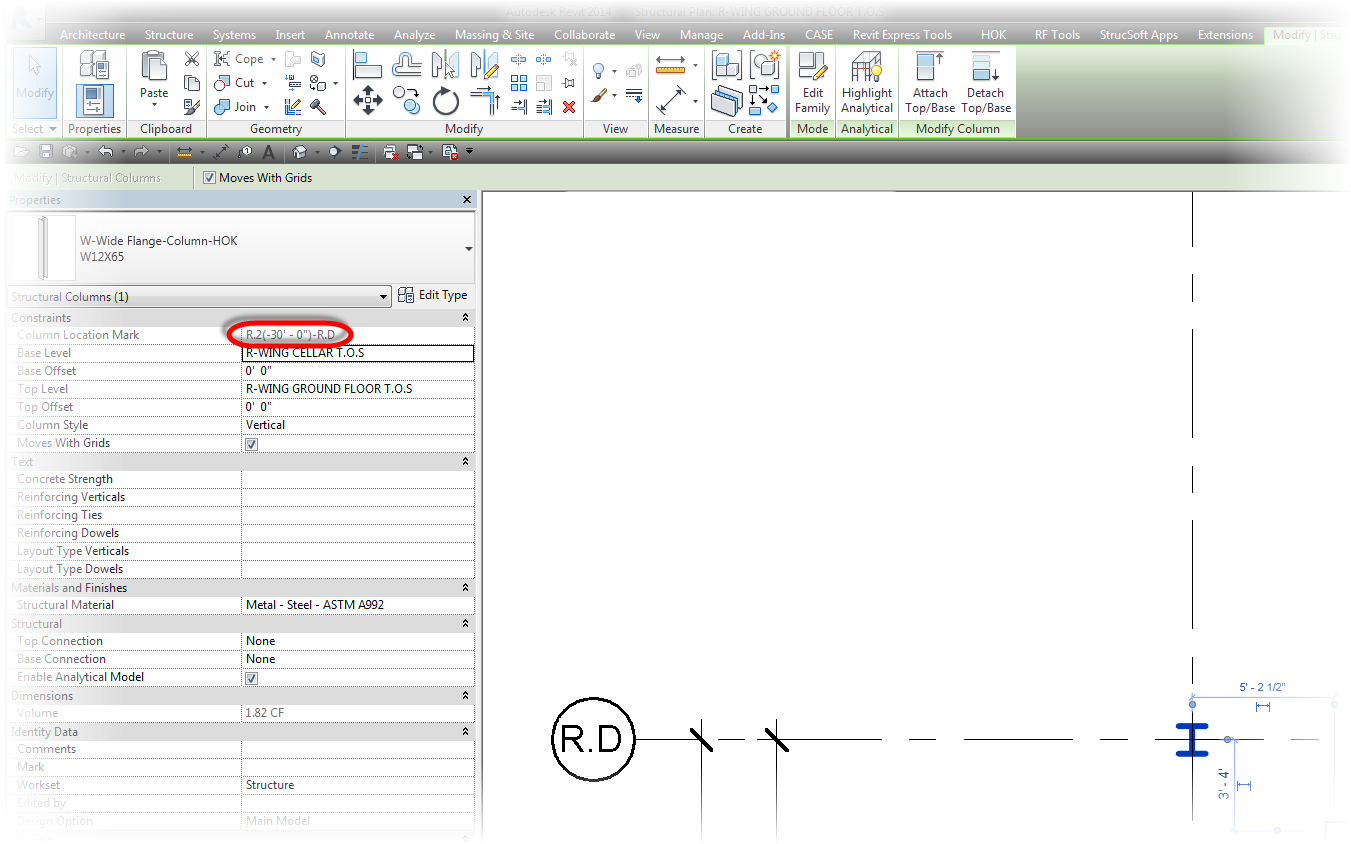This screenshot has width=1351, height=844.
Task: Click Highlight Analytical button
Action: (x=867, y=83)
